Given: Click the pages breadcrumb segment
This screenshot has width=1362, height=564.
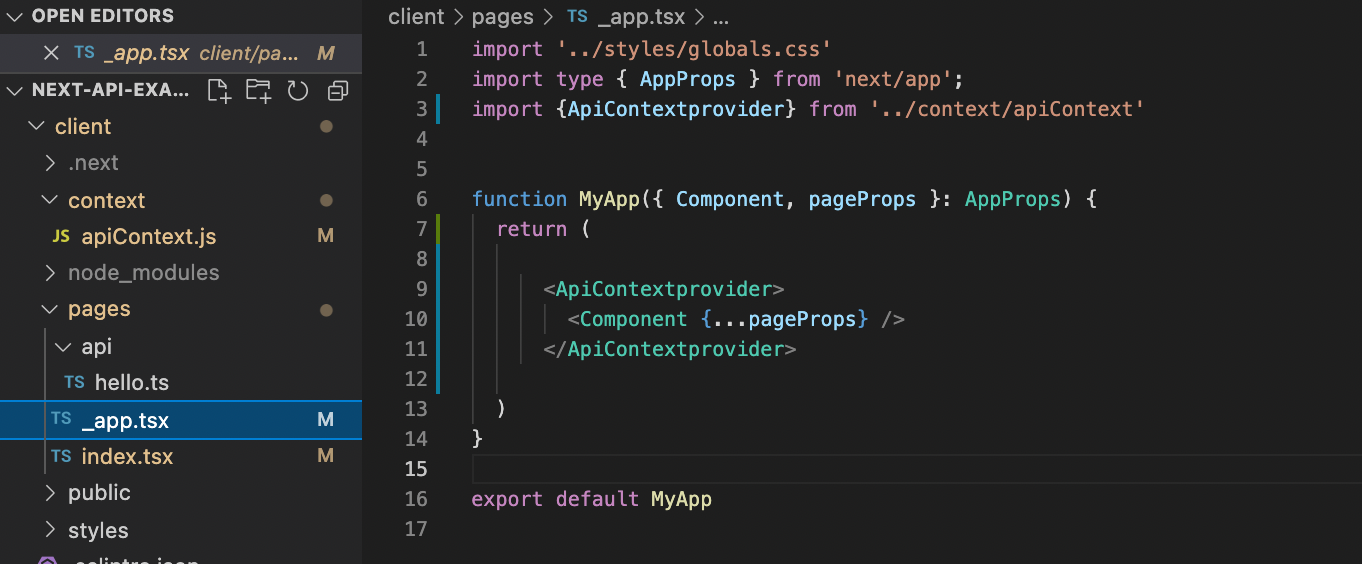Looking at the screenshot, I should click(x=505, y=17).
